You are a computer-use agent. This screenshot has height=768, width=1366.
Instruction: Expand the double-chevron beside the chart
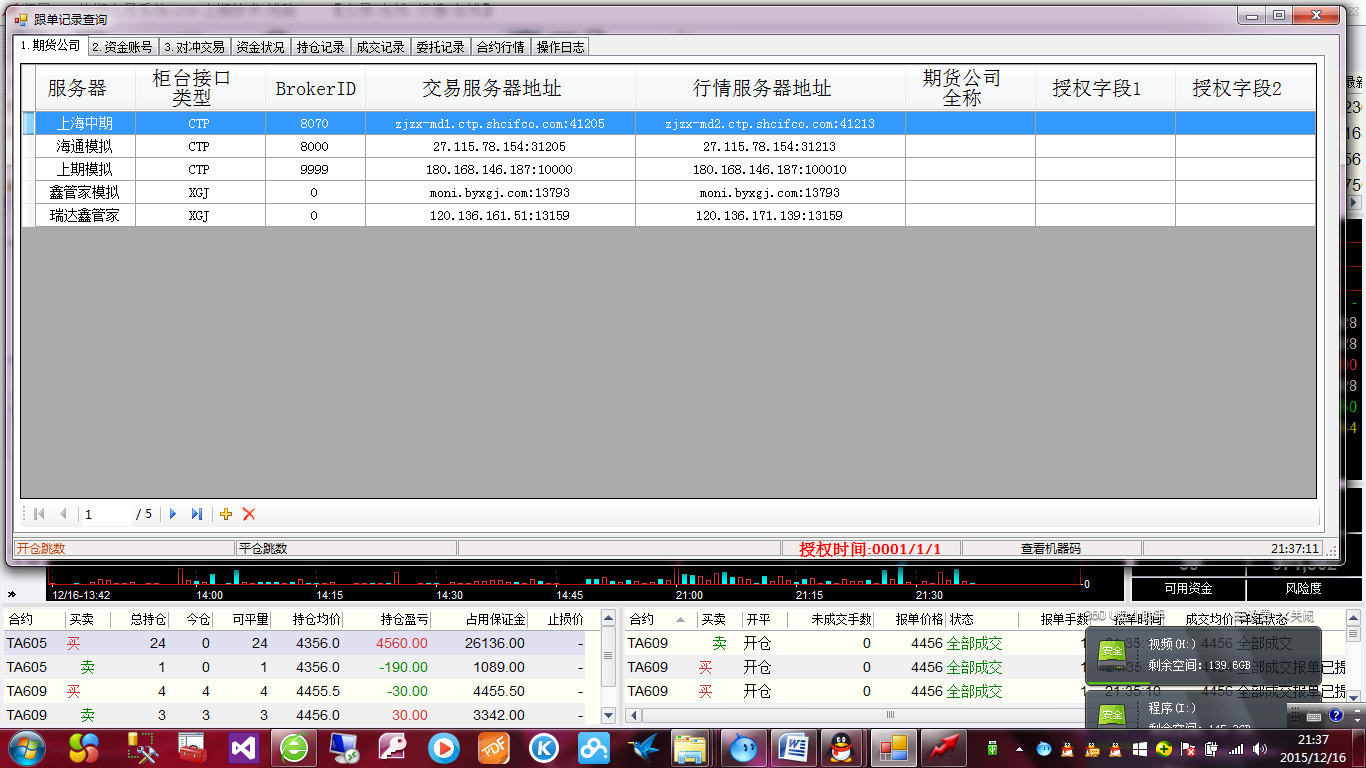(x=11, y=594)
